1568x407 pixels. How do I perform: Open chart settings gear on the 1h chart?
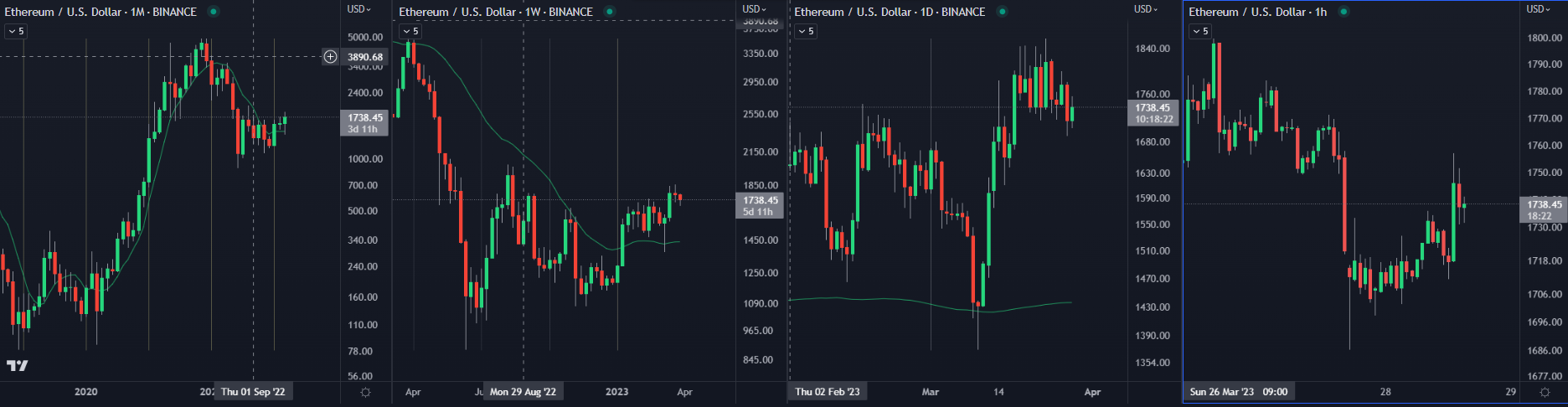(1545, 392)
